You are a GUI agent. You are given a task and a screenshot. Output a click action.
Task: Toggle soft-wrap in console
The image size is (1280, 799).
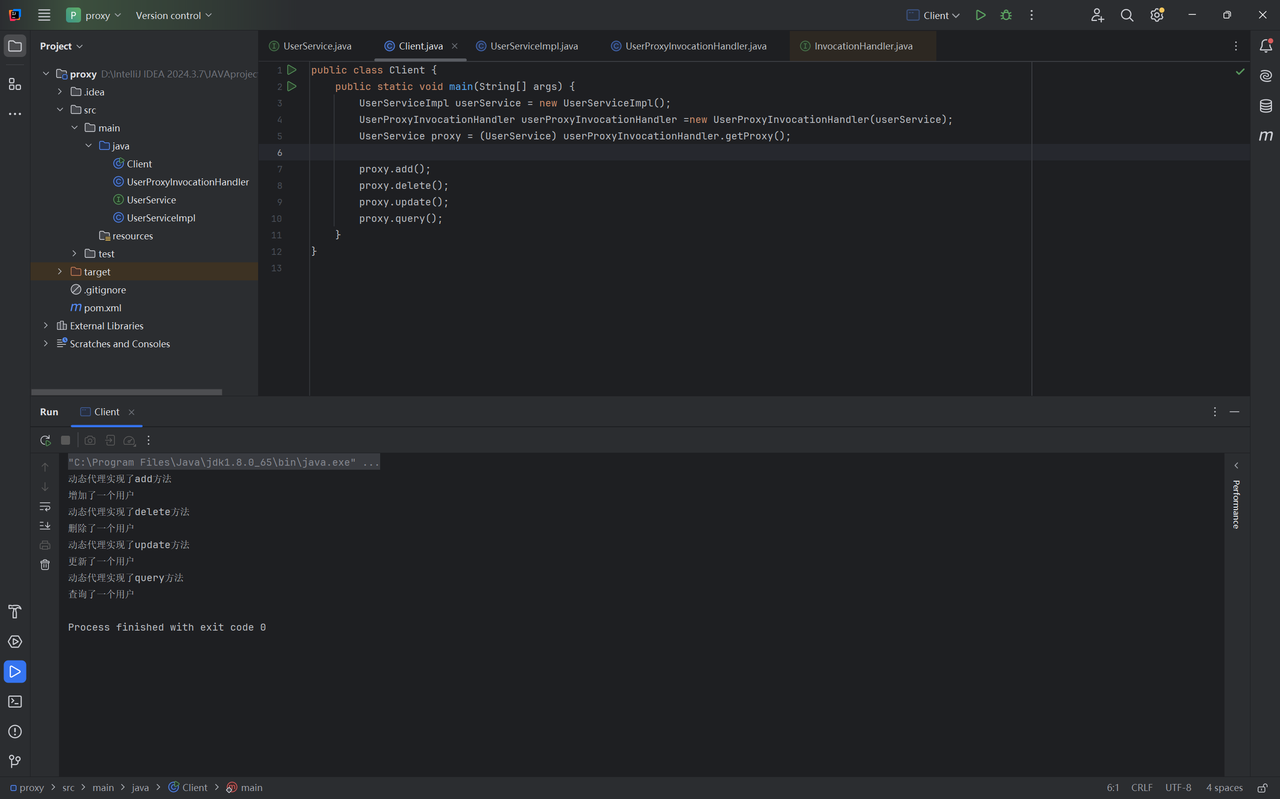(x=45, y=507)
